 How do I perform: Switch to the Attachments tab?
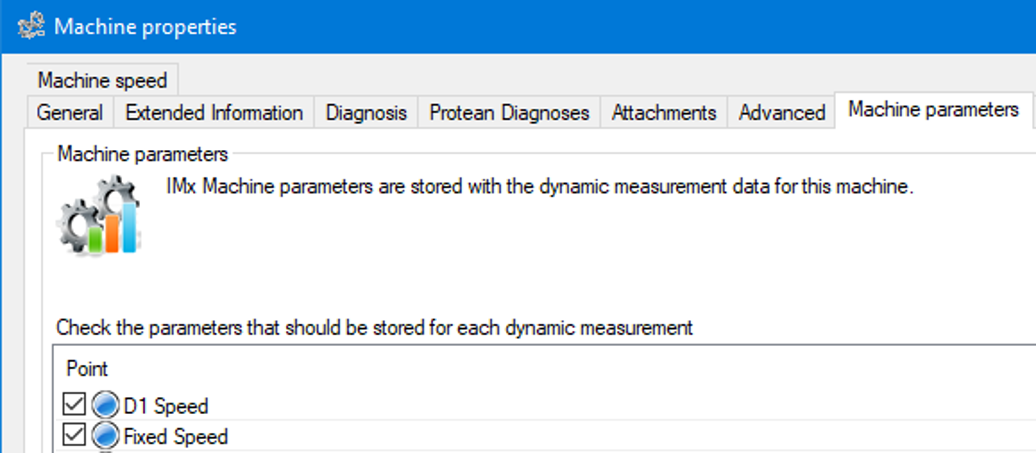click(x=664, y=113)
